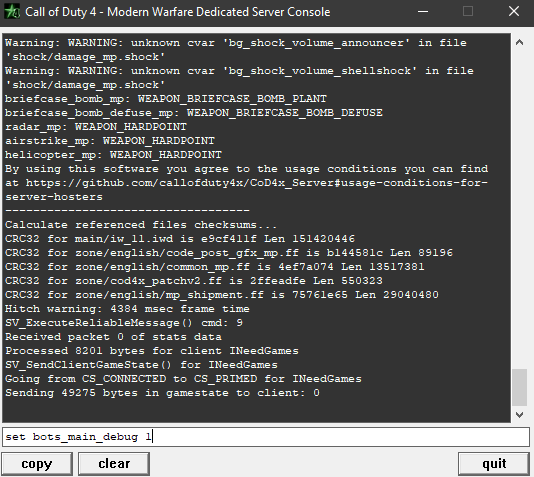The height and width of the screenshot is (477, 534).
Task: Click the github.com/callofduty4x URL line
Action: 246,183
